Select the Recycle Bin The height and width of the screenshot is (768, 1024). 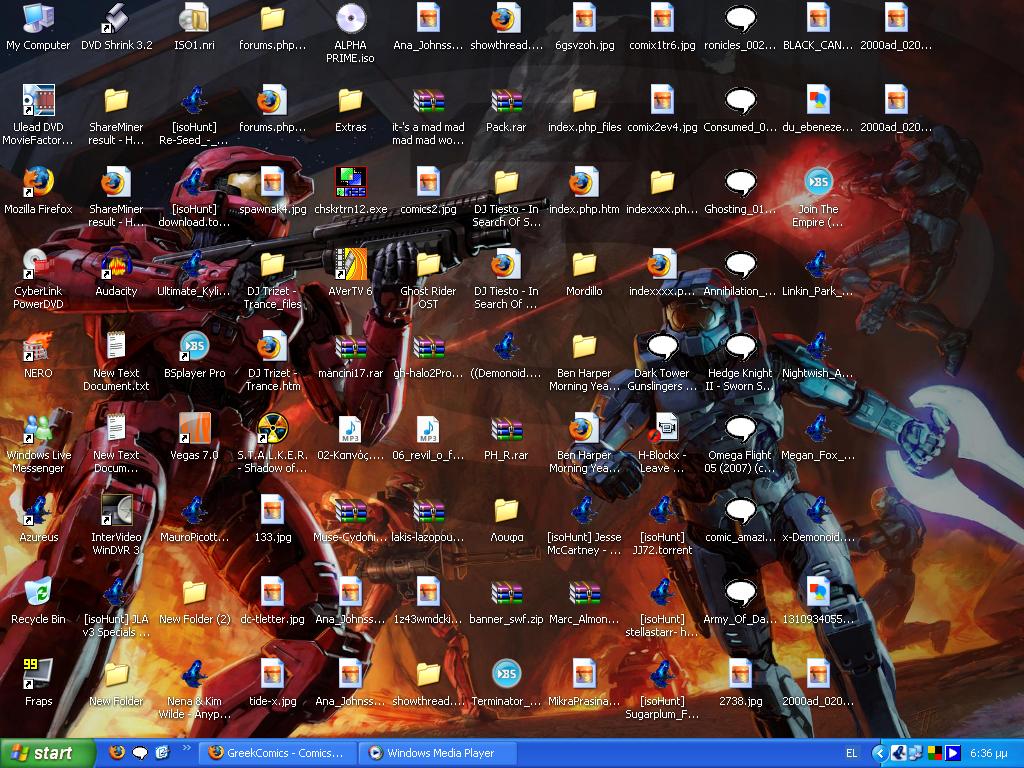point(38,601)
